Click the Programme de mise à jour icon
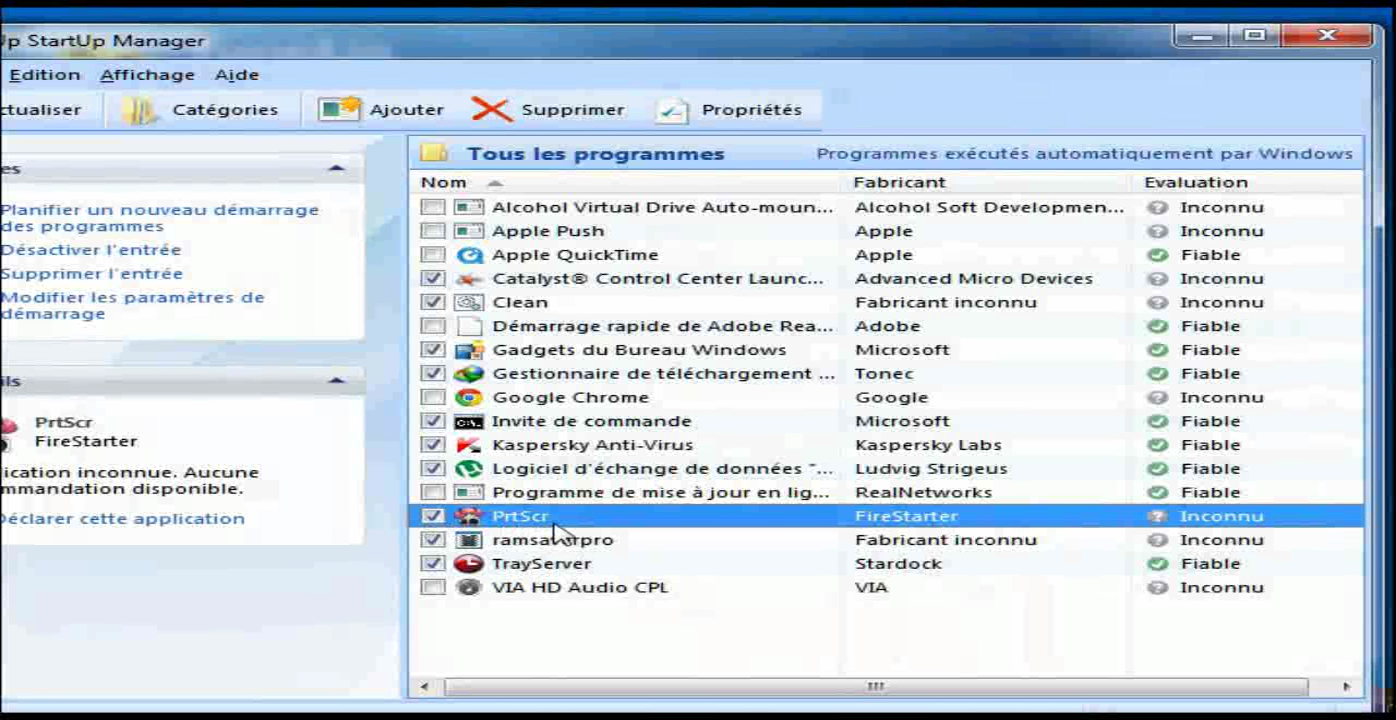 (469, 492)
